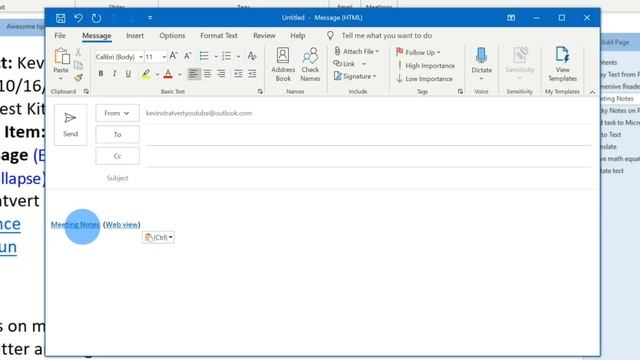
Task: Decrease font size with shrink icon
Action: pyautogui.click(x=187, y=56)
